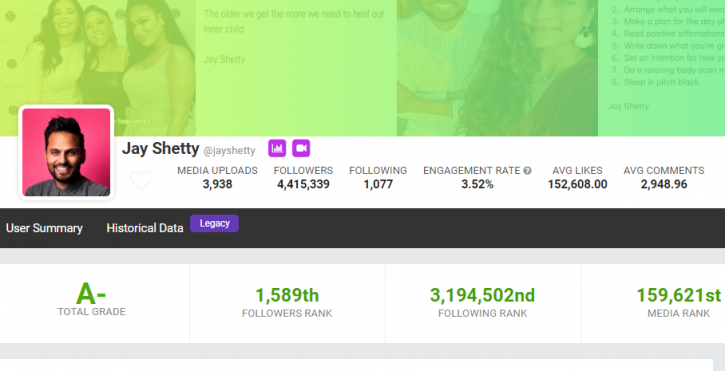Click the 159,621st Media Rank value
The height and width of the screenshot is (371, 725).
678,295
